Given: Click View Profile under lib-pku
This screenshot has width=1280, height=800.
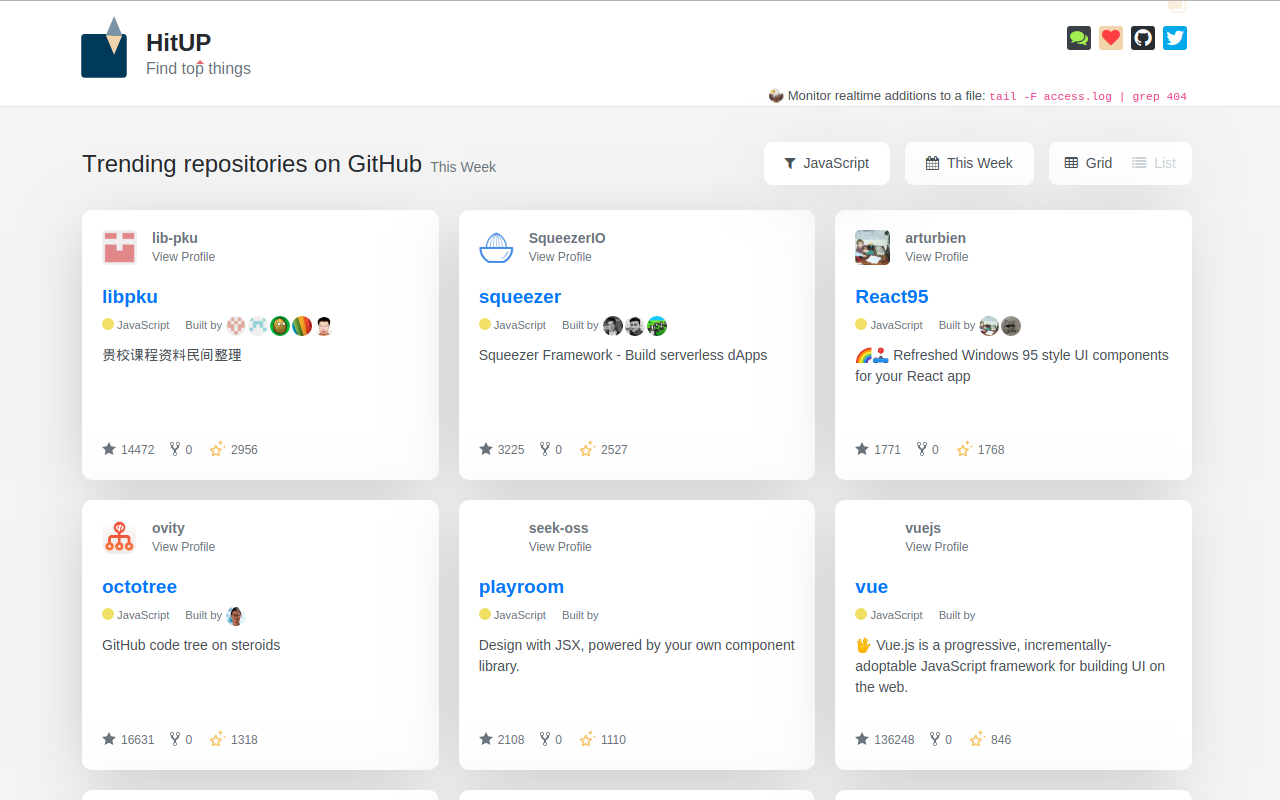Looking at the screenshot, I should 183,257.
